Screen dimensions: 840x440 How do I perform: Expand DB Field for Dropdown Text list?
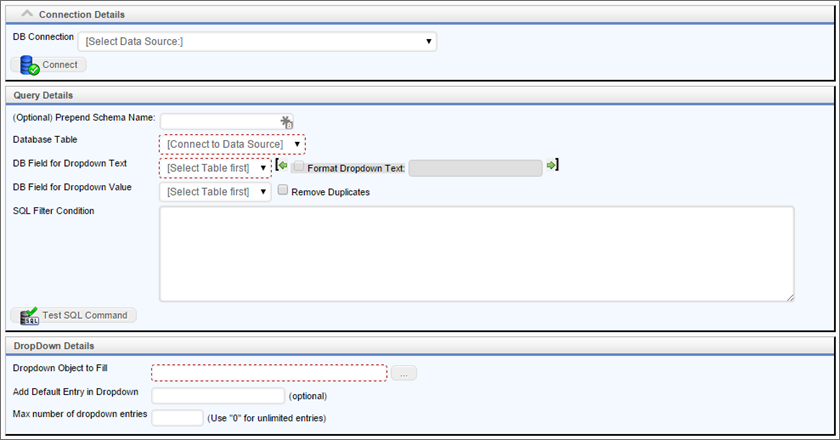(215, 168)
